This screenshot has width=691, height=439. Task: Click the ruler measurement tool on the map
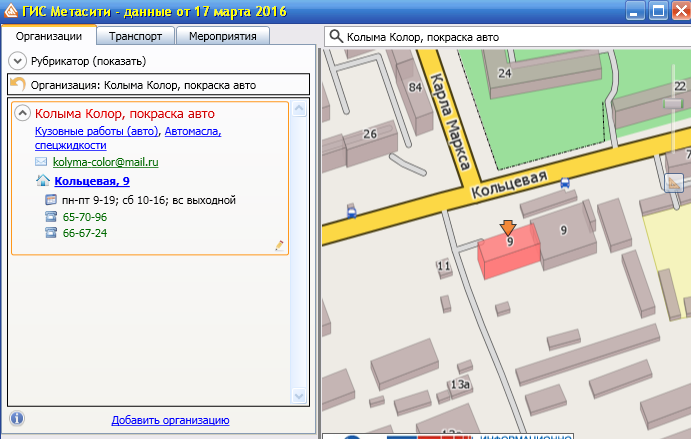point(673,183)
